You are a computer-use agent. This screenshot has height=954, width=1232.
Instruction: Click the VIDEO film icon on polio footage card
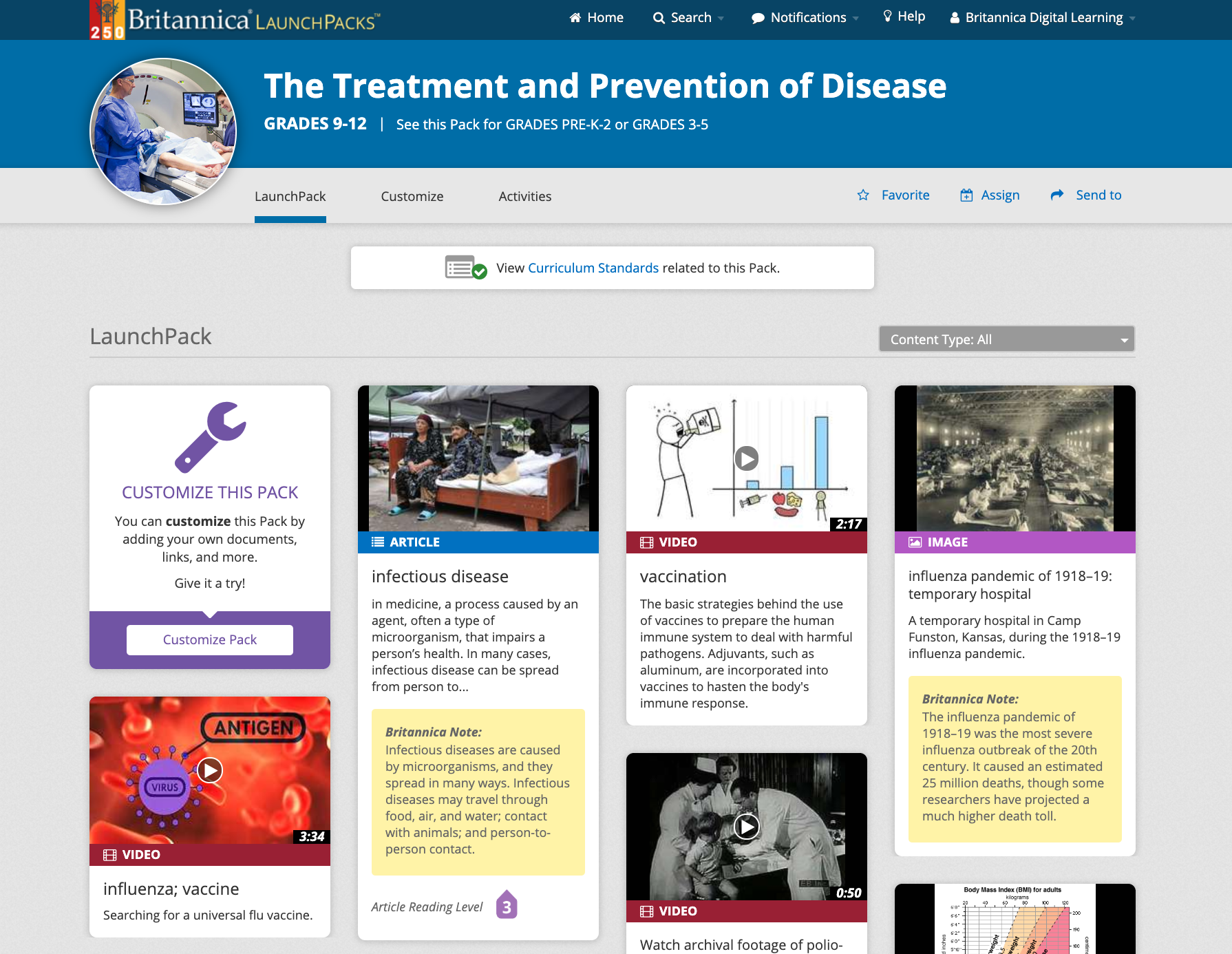[x=647, y=911]
